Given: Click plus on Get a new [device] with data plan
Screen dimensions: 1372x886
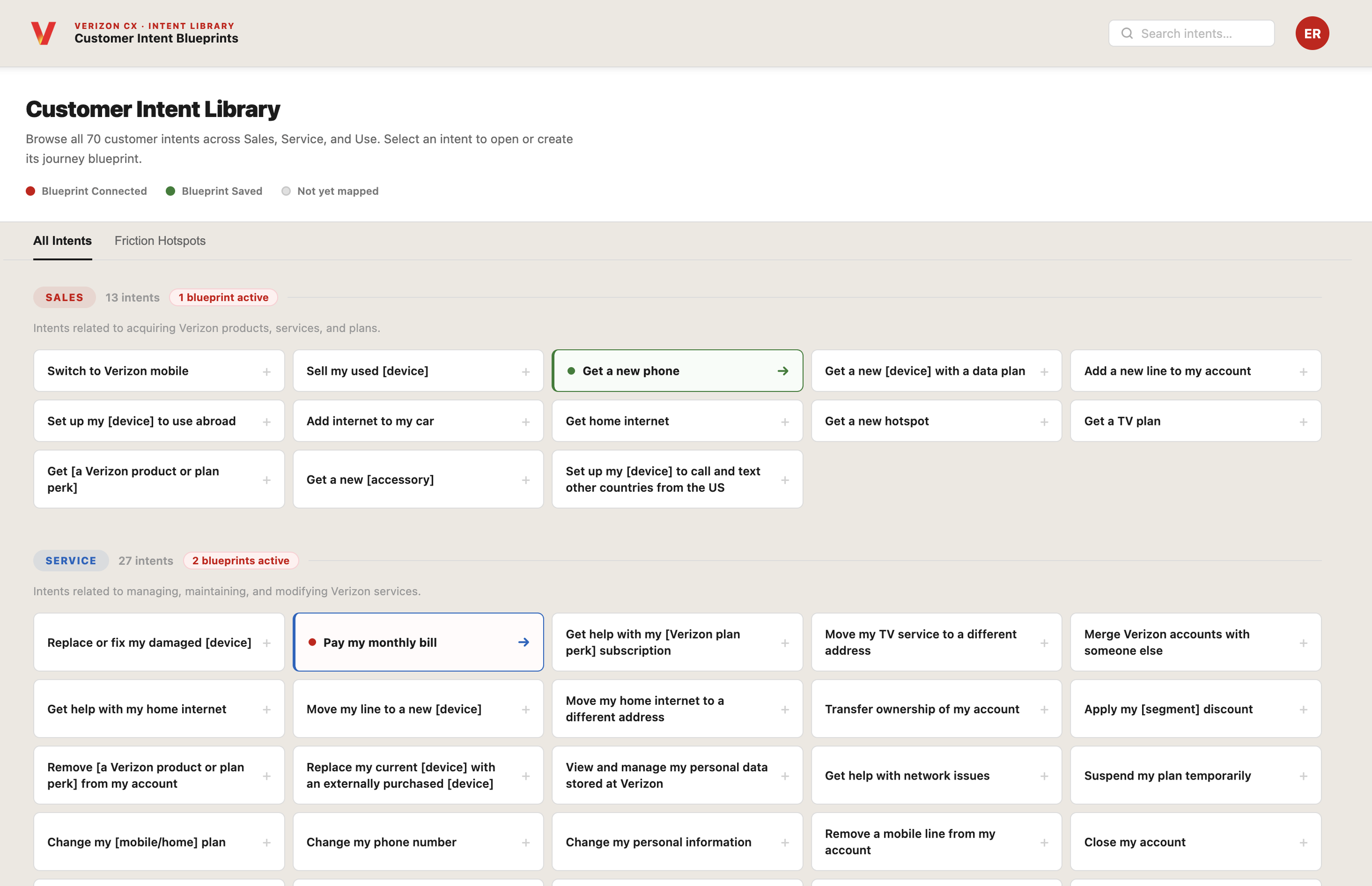Looking at the screenshot, I should [1044, 372].
